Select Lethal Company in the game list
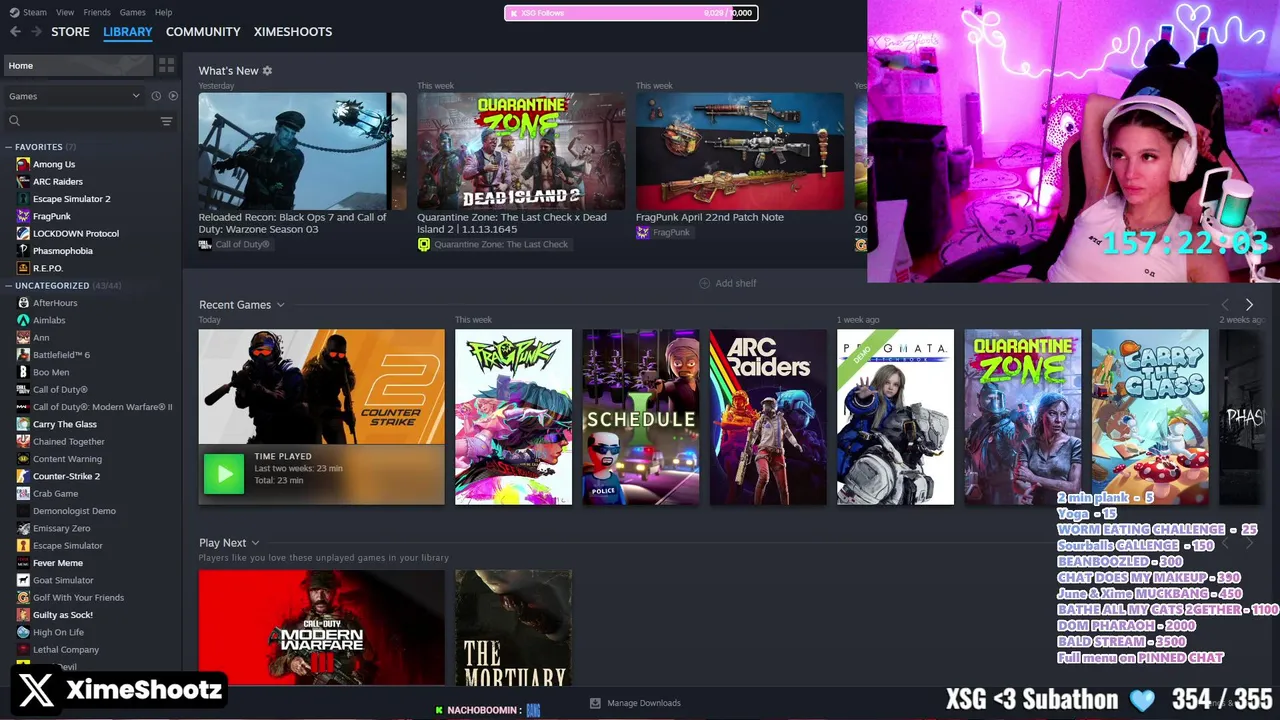The height and width of the screenshot is (720, 1280). 66,650
